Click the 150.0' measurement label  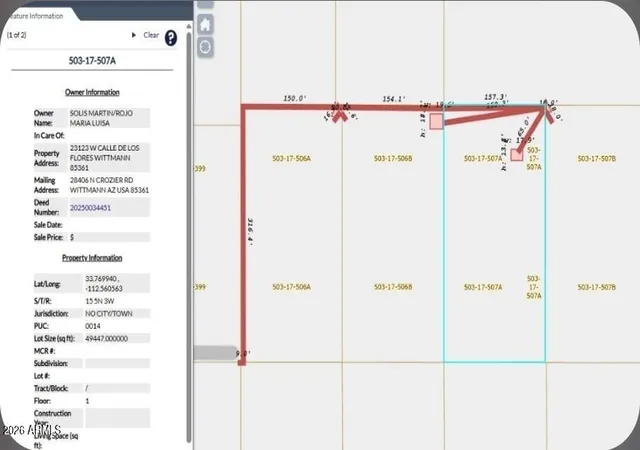tap(295, 98)
